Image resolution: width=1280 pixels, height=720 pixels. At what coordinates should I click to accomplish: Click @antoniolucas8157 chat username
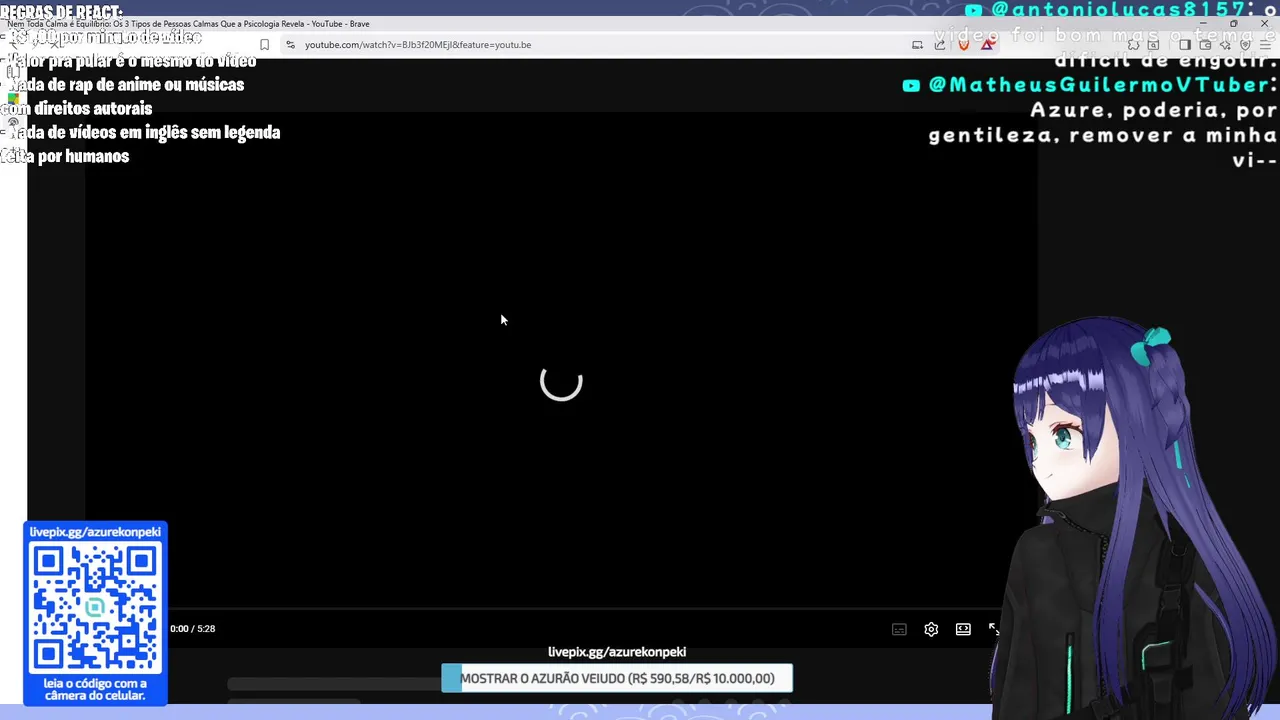coord(1118,10)
